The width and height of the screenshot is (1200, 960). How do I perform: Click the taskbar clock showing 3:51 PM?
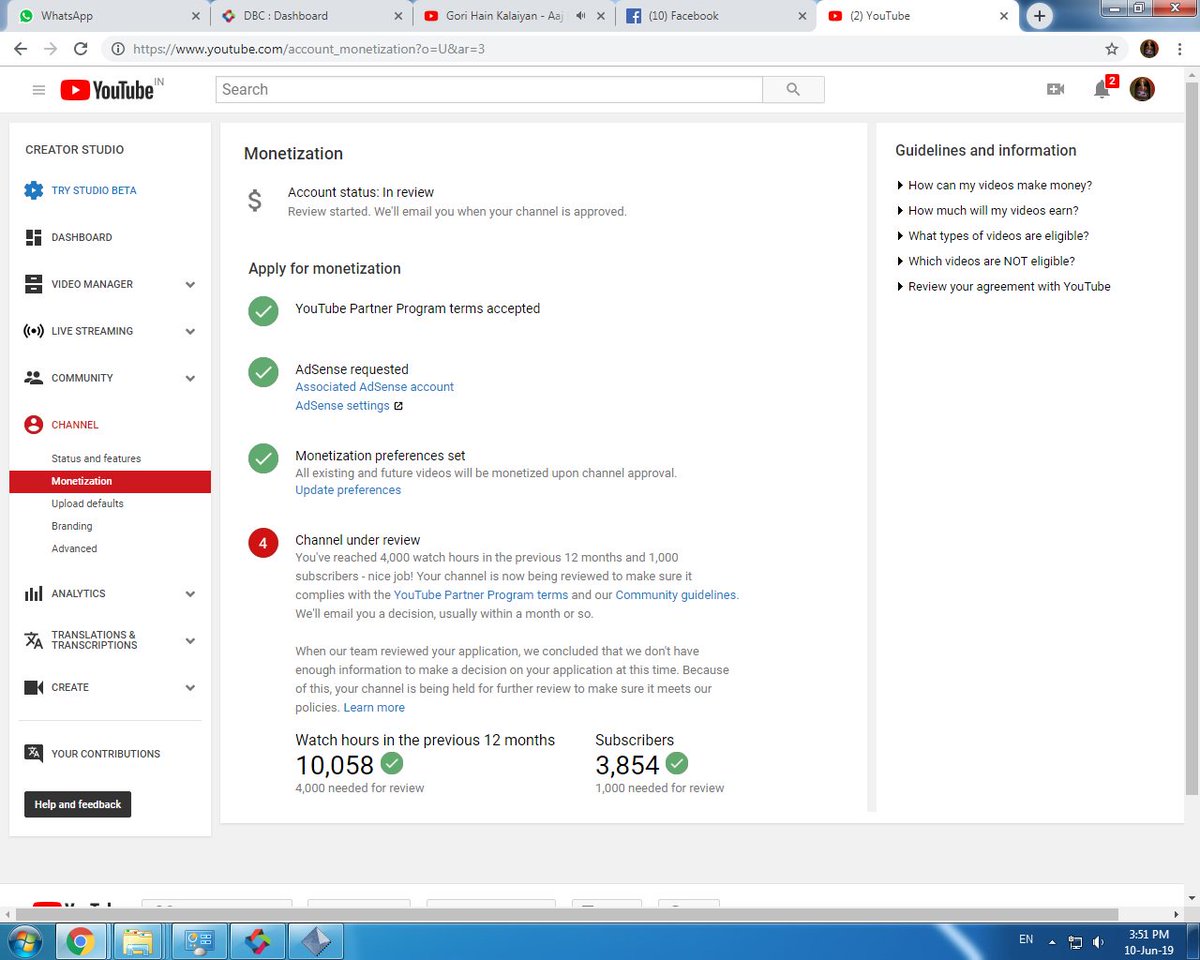coord(1147,941)
